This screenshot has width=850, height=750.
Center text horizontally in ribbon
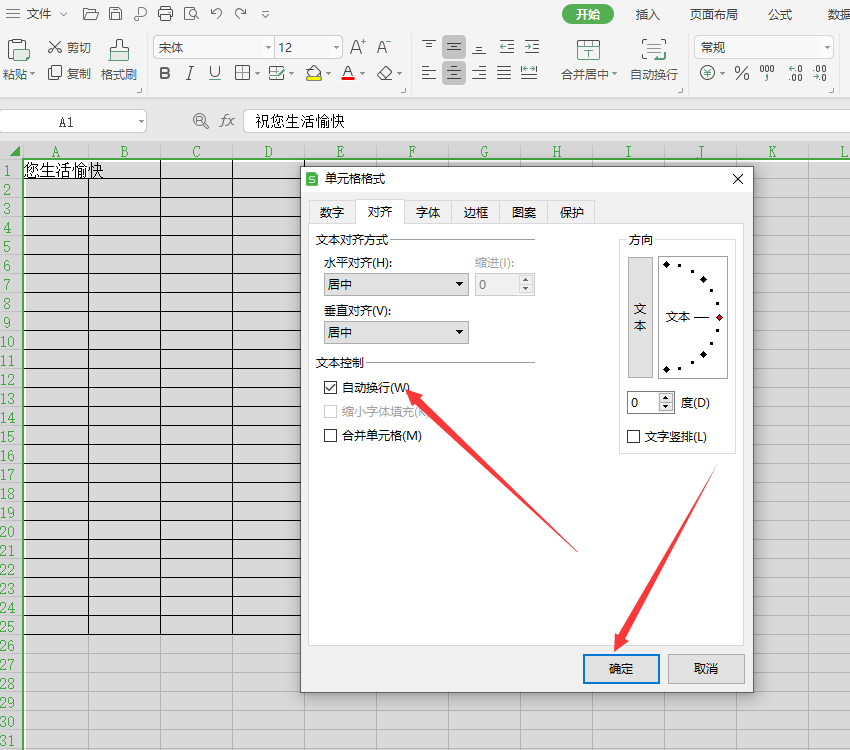[454, 73]
